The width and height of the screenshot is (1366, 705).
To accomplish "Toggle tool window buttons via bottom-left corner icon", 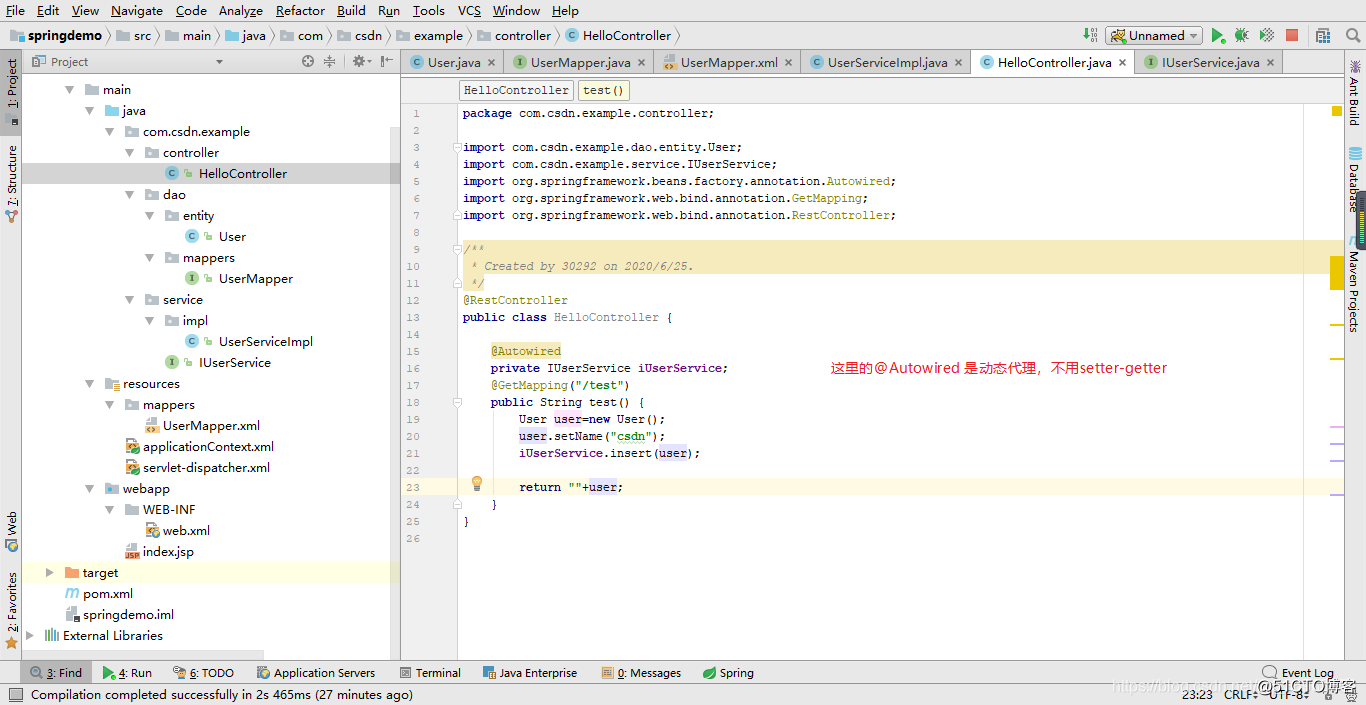I will pyautogui.click(x=15, y=694).
